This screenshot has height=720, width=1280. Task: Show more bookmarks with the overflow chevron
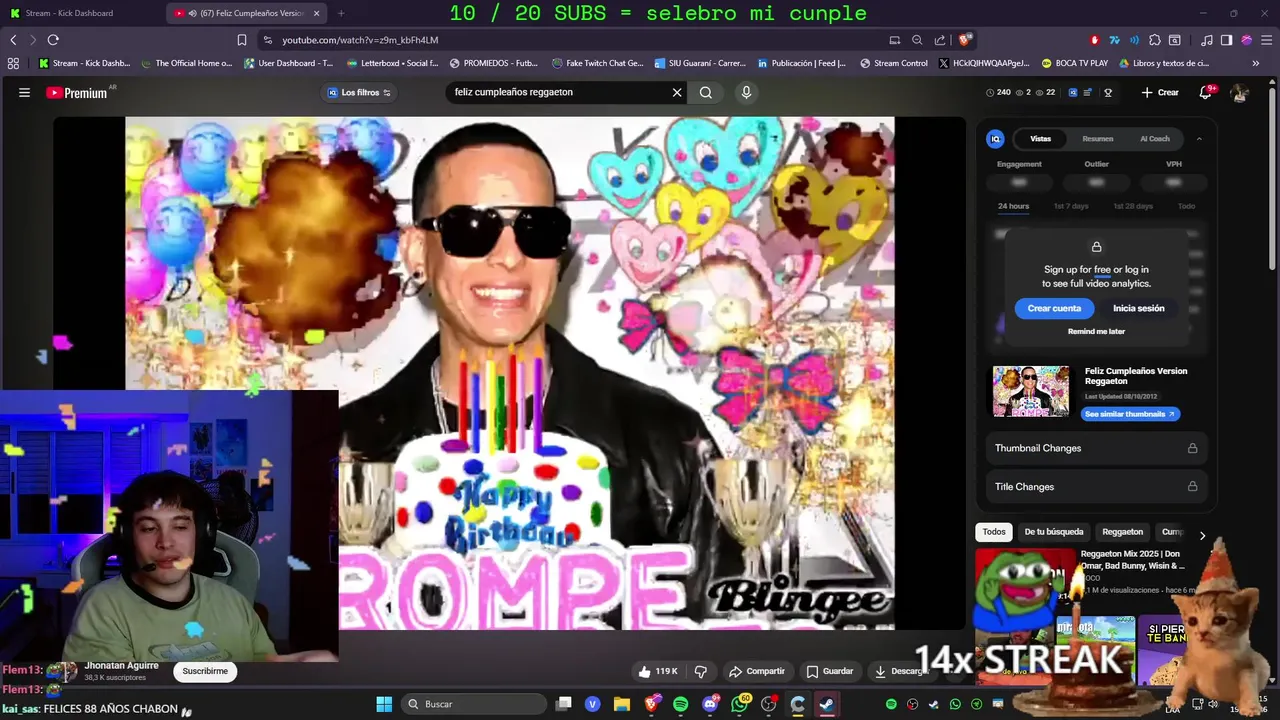1255,63
